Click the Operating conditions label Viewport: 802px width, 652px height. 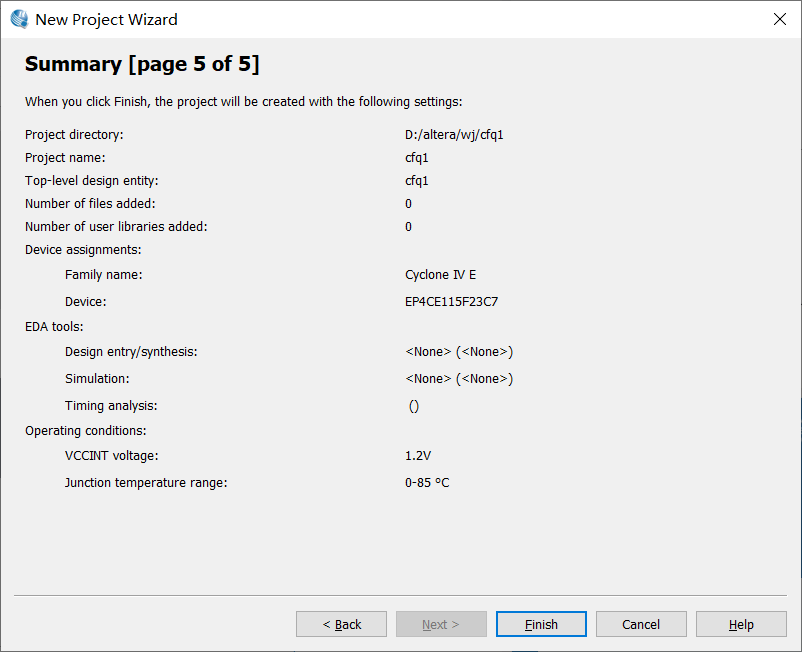[85, 431]
